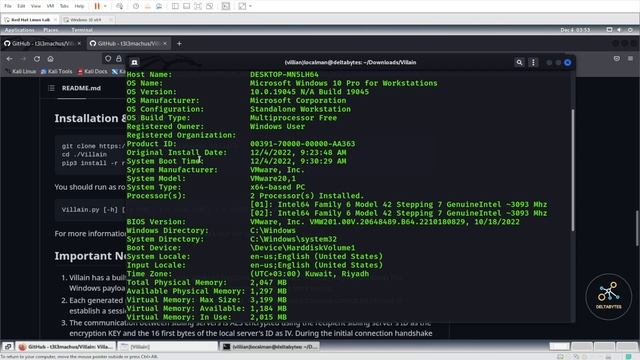This screenshot has width=640, height=360.
Task: Click the new tab icon in terminal header
Action: 134,62
